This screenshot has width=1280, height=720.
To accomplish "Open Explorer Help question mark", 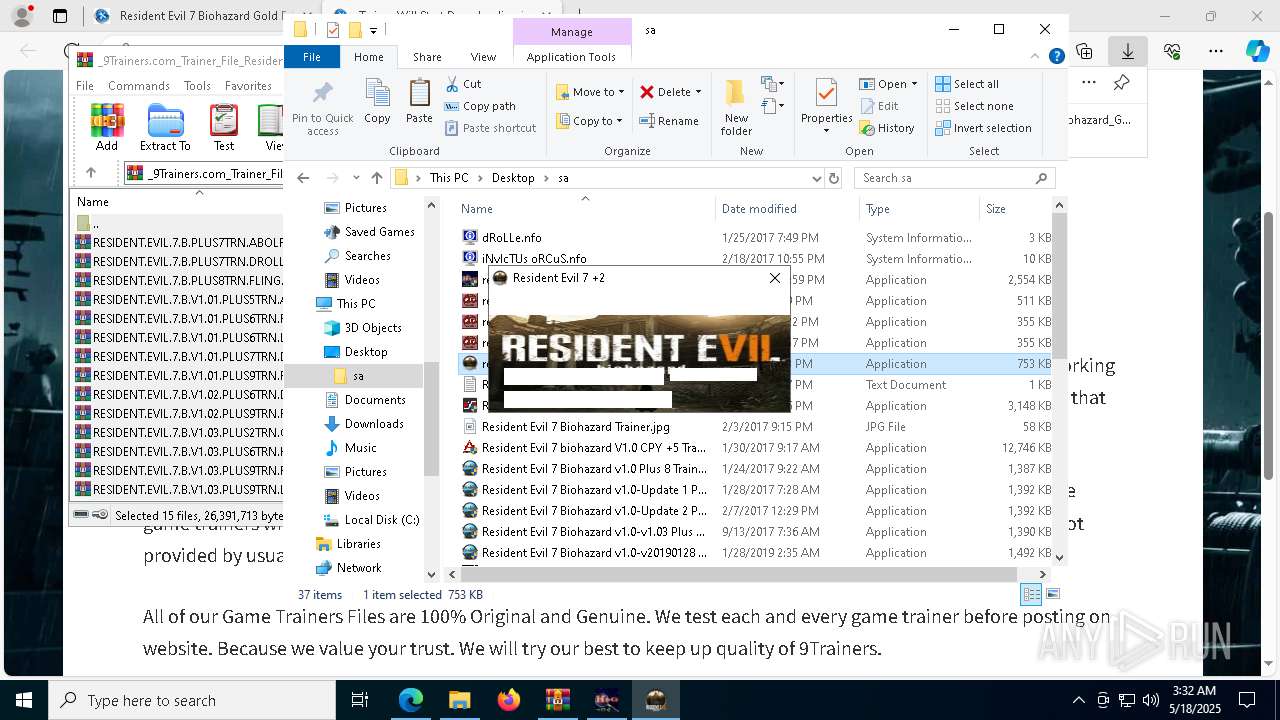I will pos(1056,57).
